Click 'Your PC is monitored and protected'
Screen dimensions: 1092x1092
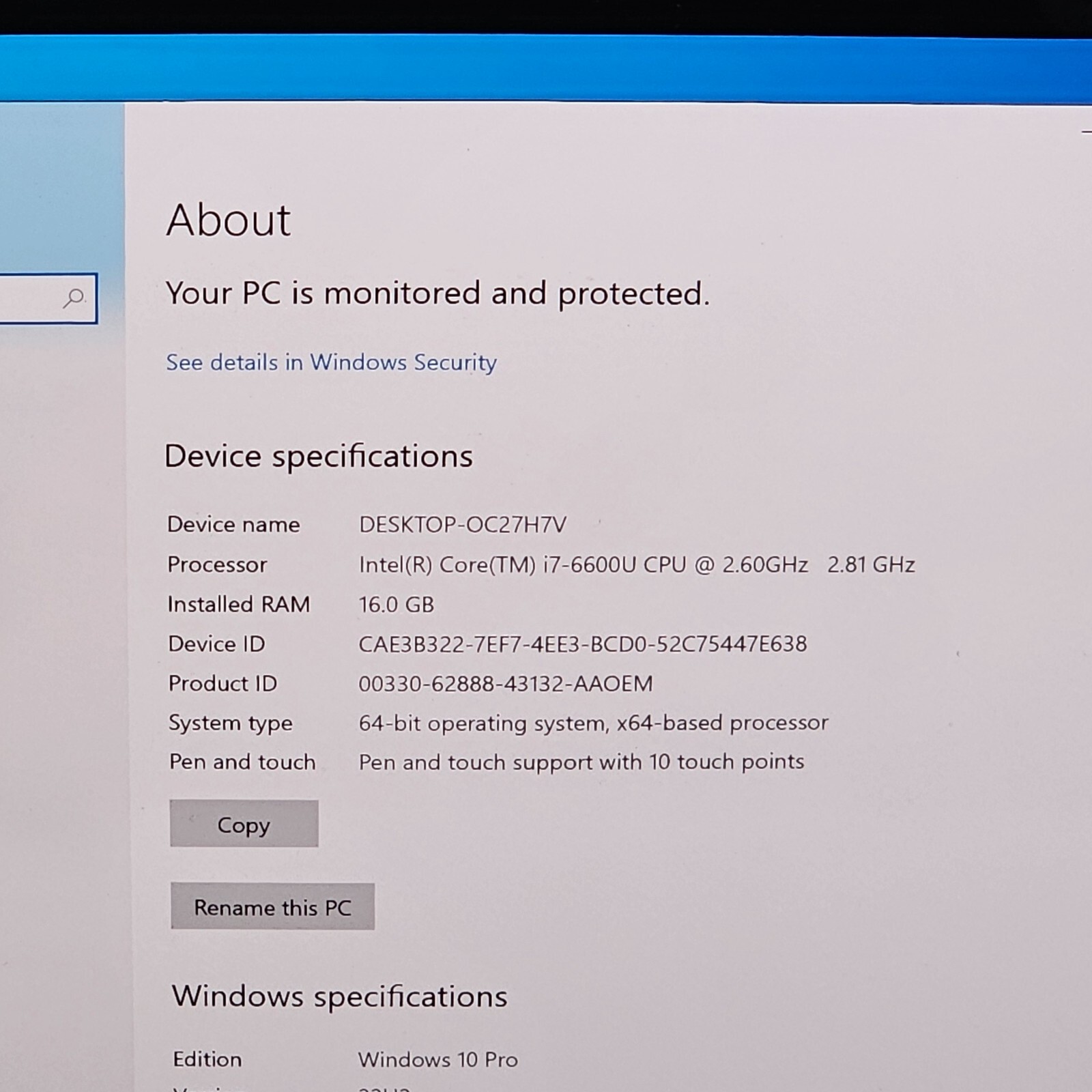click(x=437, y=293)
